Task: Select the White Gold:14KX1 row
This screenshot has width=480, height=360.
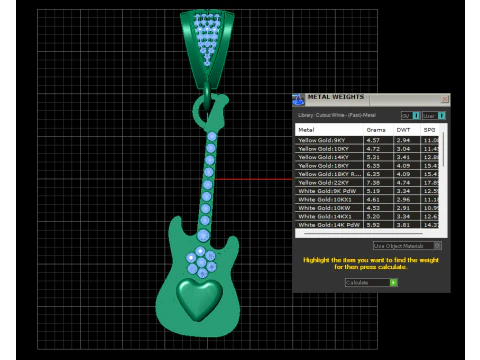Action: (367, 216)
